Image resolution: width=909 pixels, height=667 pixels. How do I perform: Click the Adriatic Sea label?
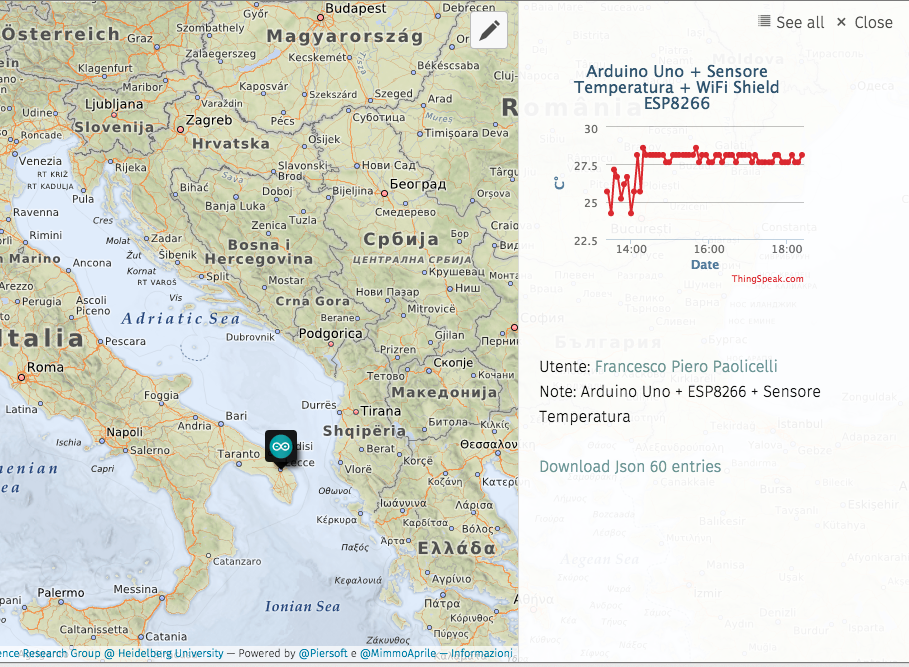point(180,319)
